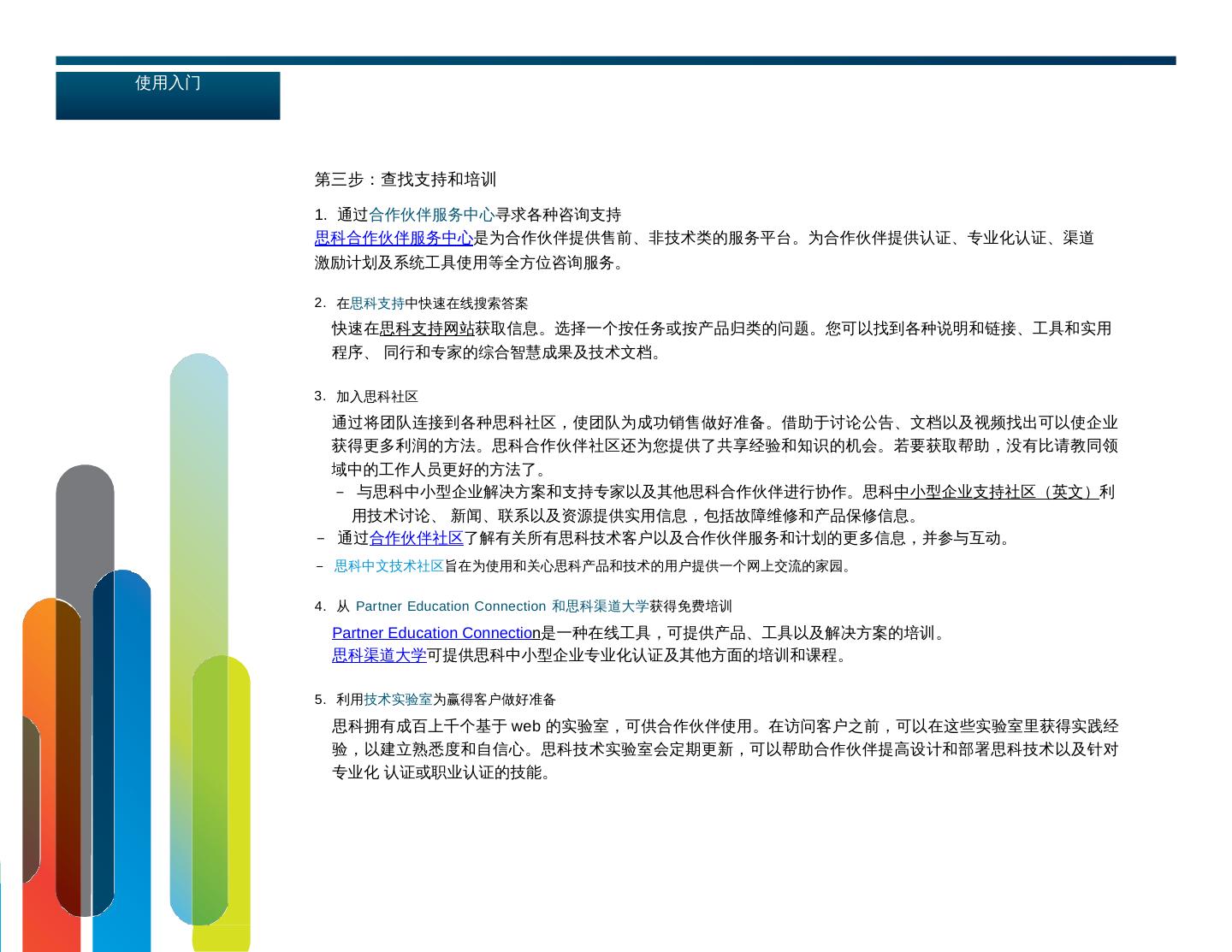This screenshot has width=1232, height=952.
Task: Open the 中小型企业支持社区（英文）link
Action: (x=996, y=492)
